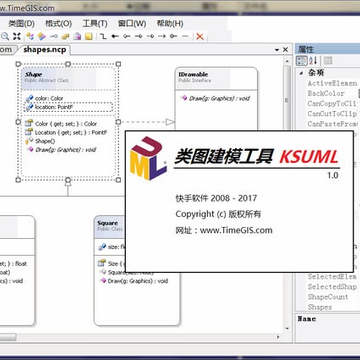The width and height of the screenshot is (360, 360).
Task: Select the CanCutToClip property row
Action: coord(332,114)
